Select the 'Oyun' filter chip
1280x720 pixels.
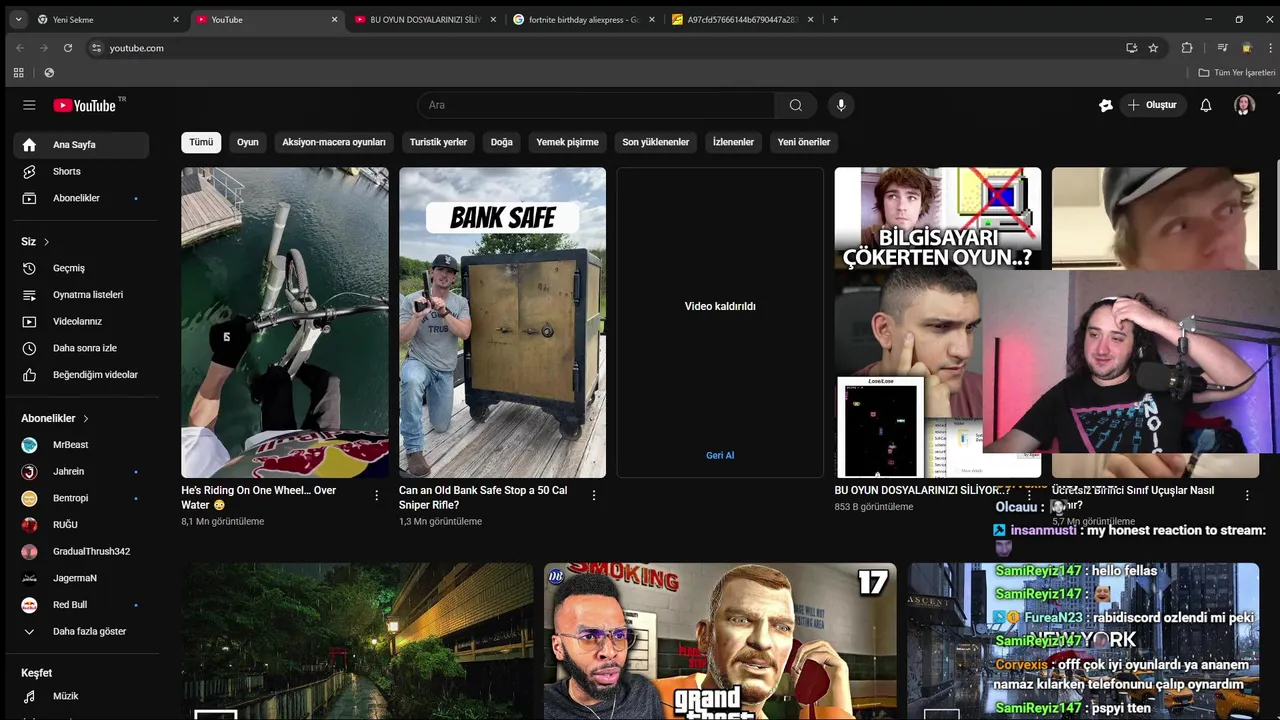coord(248,142)
